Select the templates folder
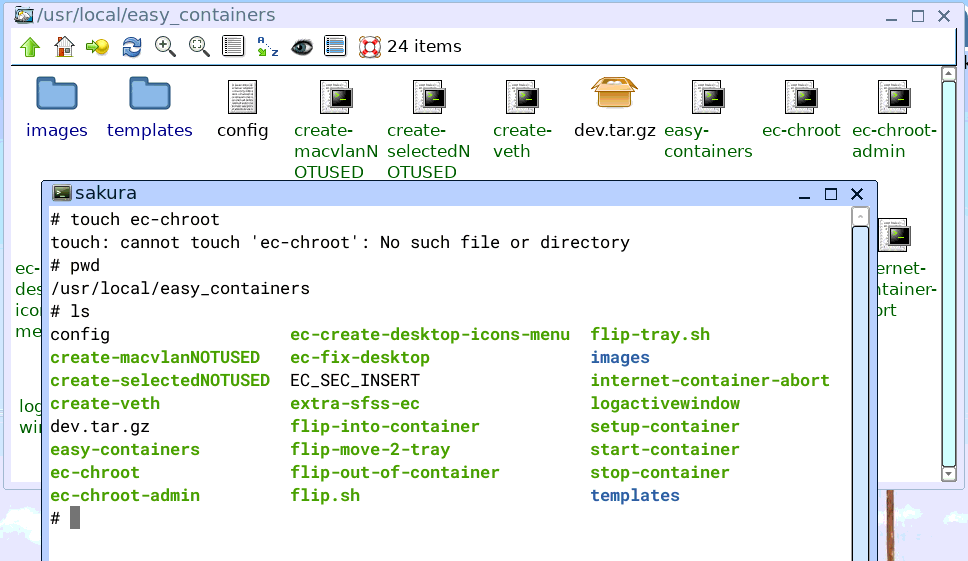The width and height of the screenshot is (968, 561). pos(149,94)
